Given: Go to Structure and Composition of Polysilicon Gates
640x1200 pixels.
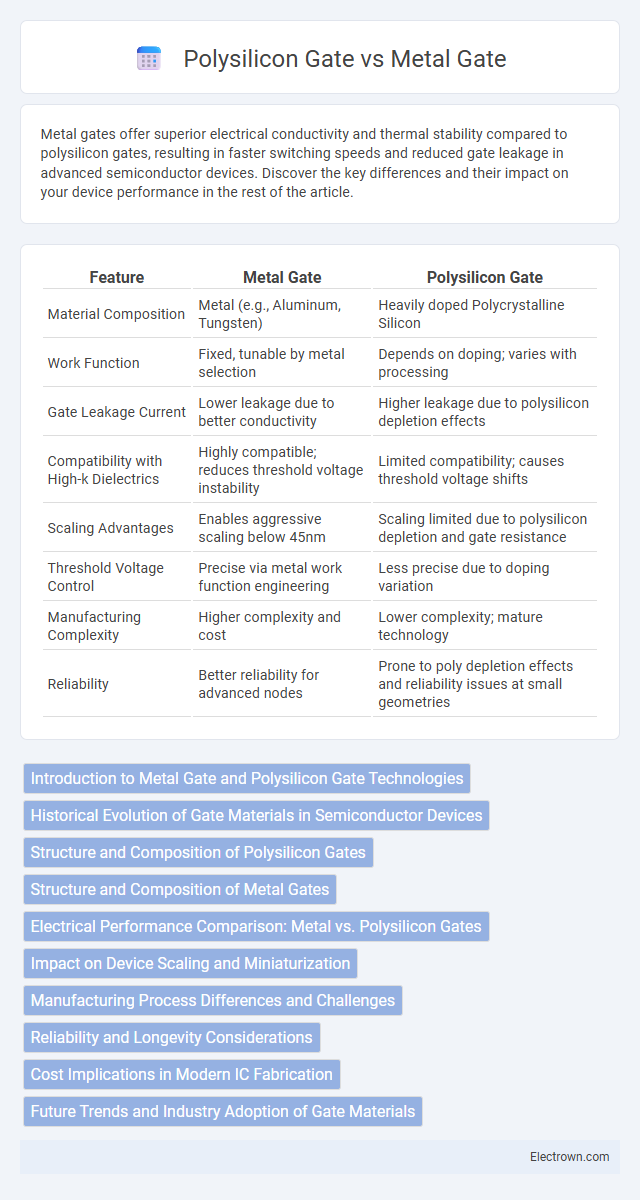Looking at the screenshot, I should coord(198,852).
